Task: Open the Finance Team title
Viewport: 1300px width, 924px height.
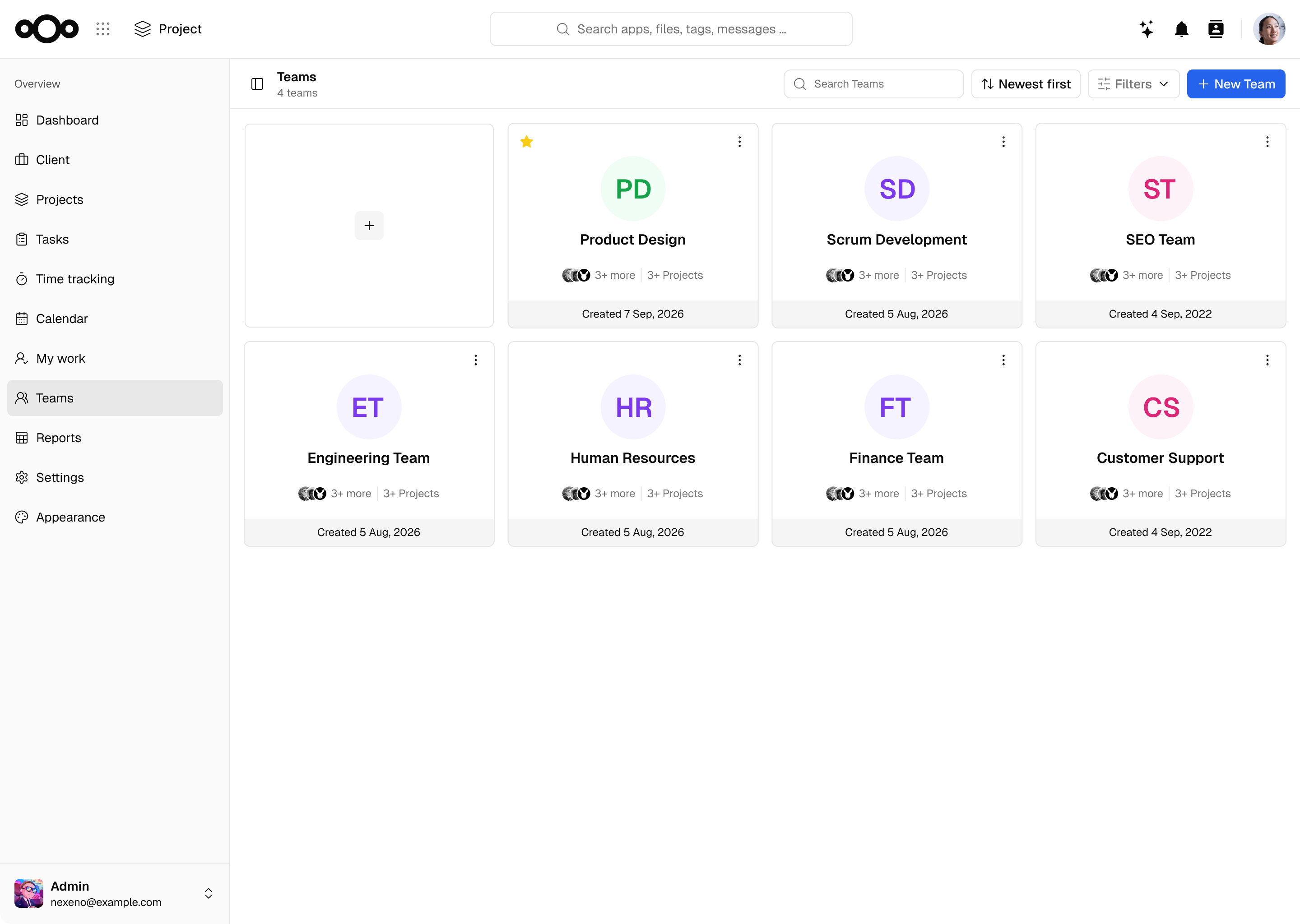Action: [897, 458]
